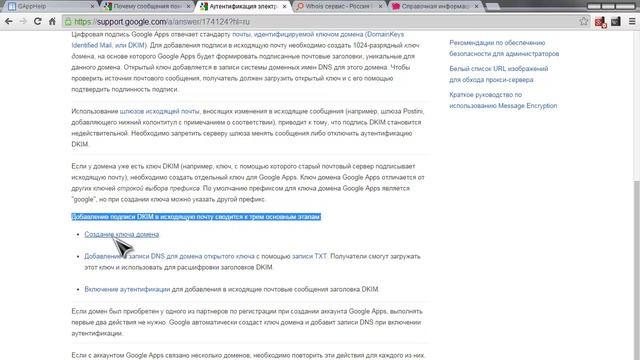This screenshot has width=640, height=360.
Task: Click the support.google.com address bar
Action: click(327, 22)
